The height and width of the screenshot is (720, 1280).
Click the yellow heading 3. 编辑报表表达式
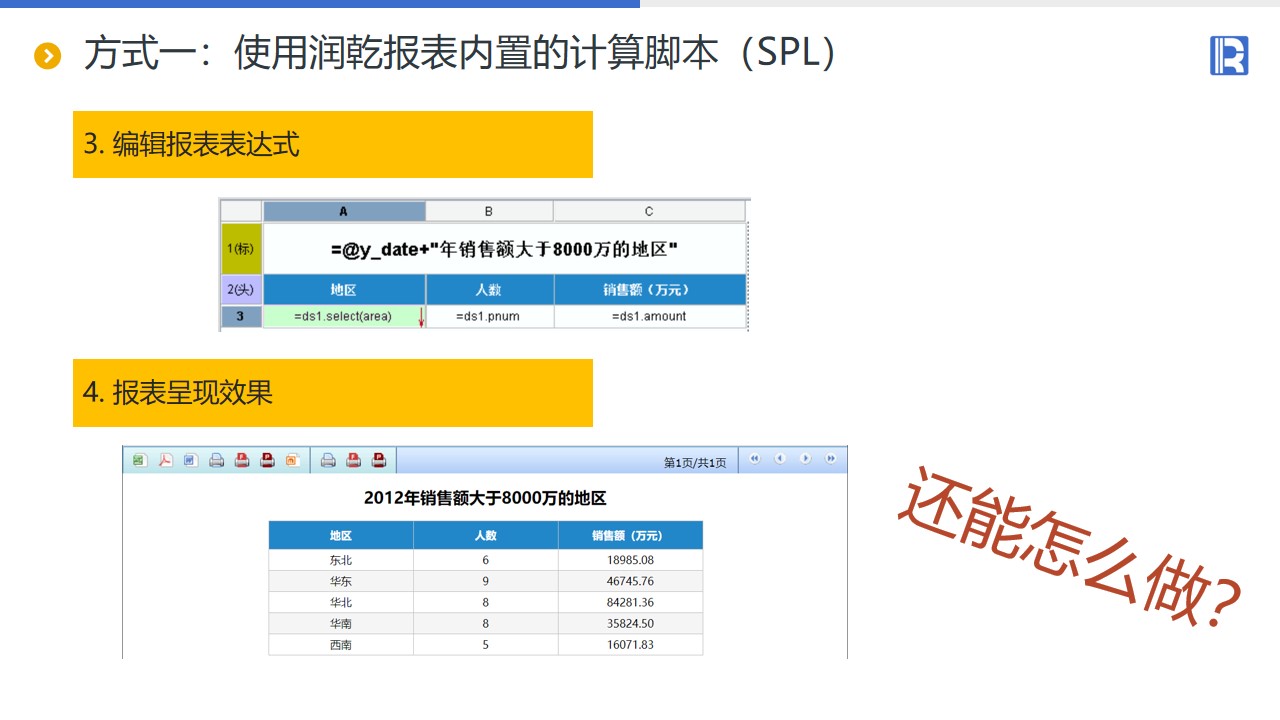[x=333, y=144]
